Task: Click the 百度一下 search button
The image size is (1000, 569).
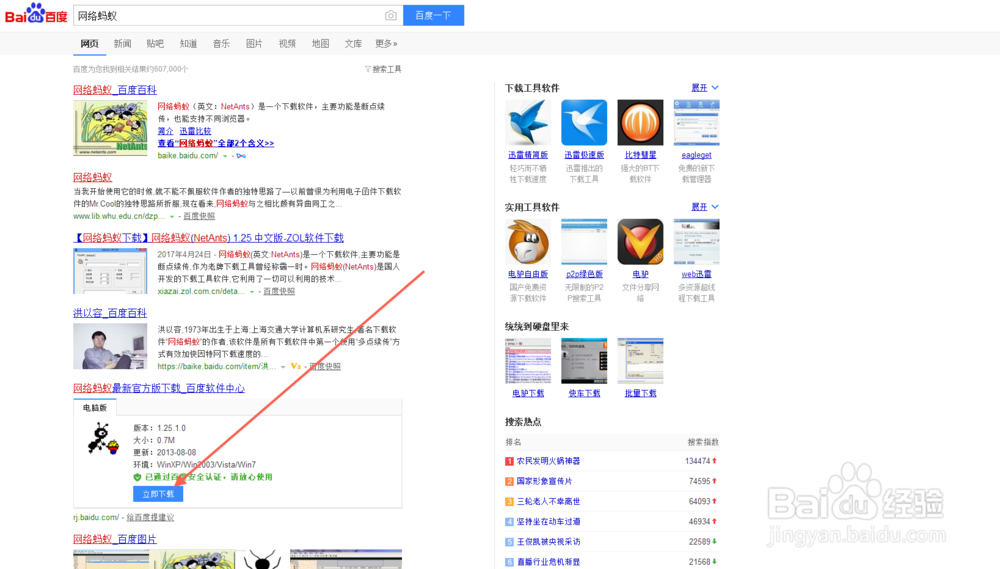Action: point(434,15)
